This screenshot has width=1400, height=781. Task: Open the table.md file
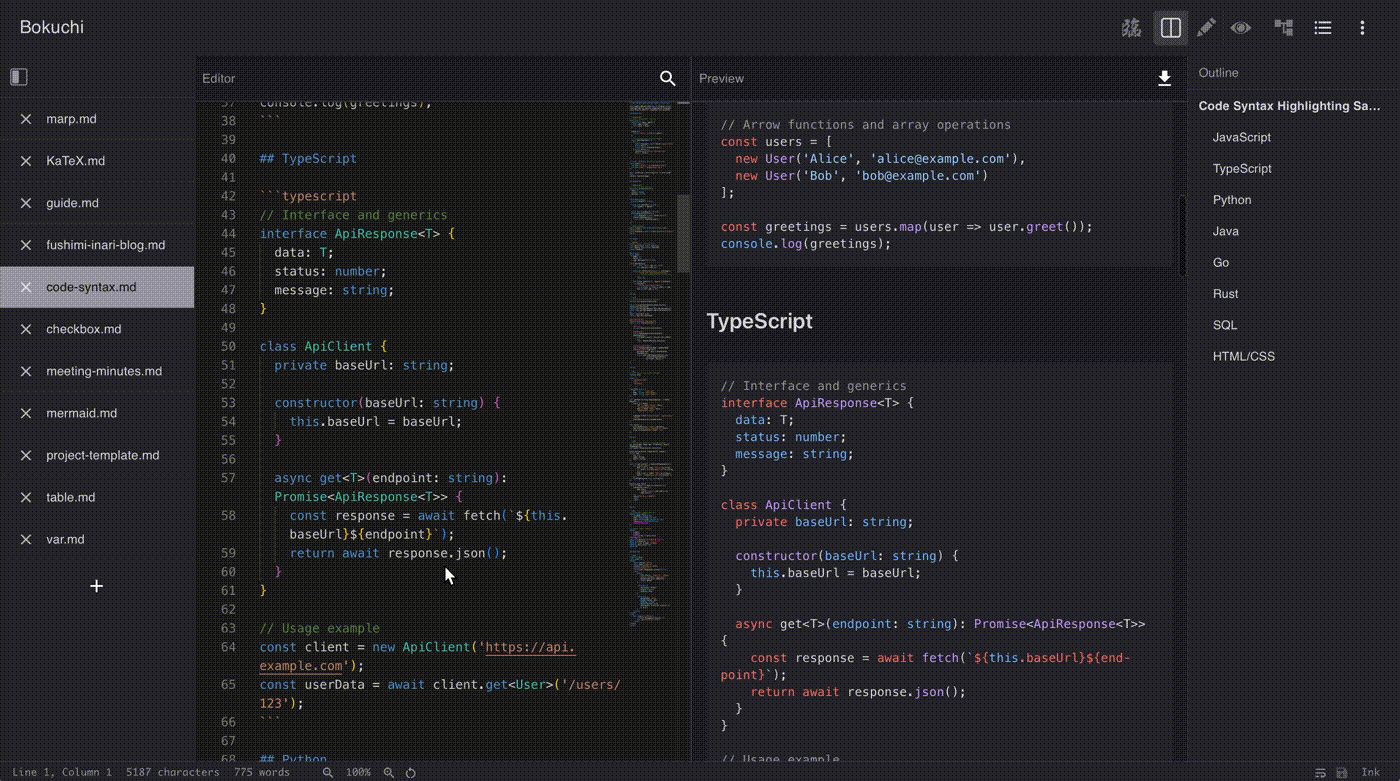pyautogui.click(x=70, y=497)
